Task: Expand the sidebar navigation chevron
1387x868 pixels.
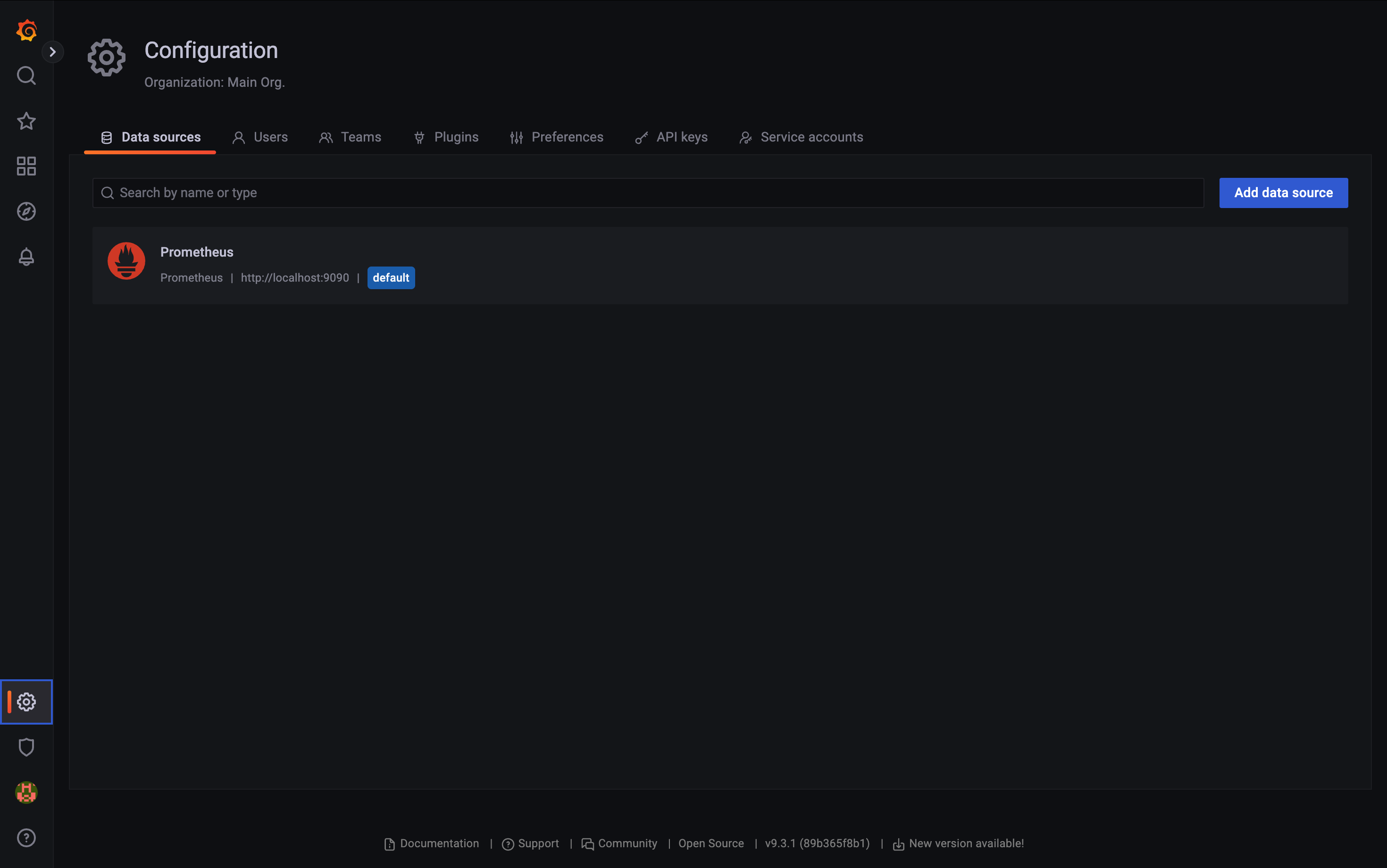Action: [53, 52]
